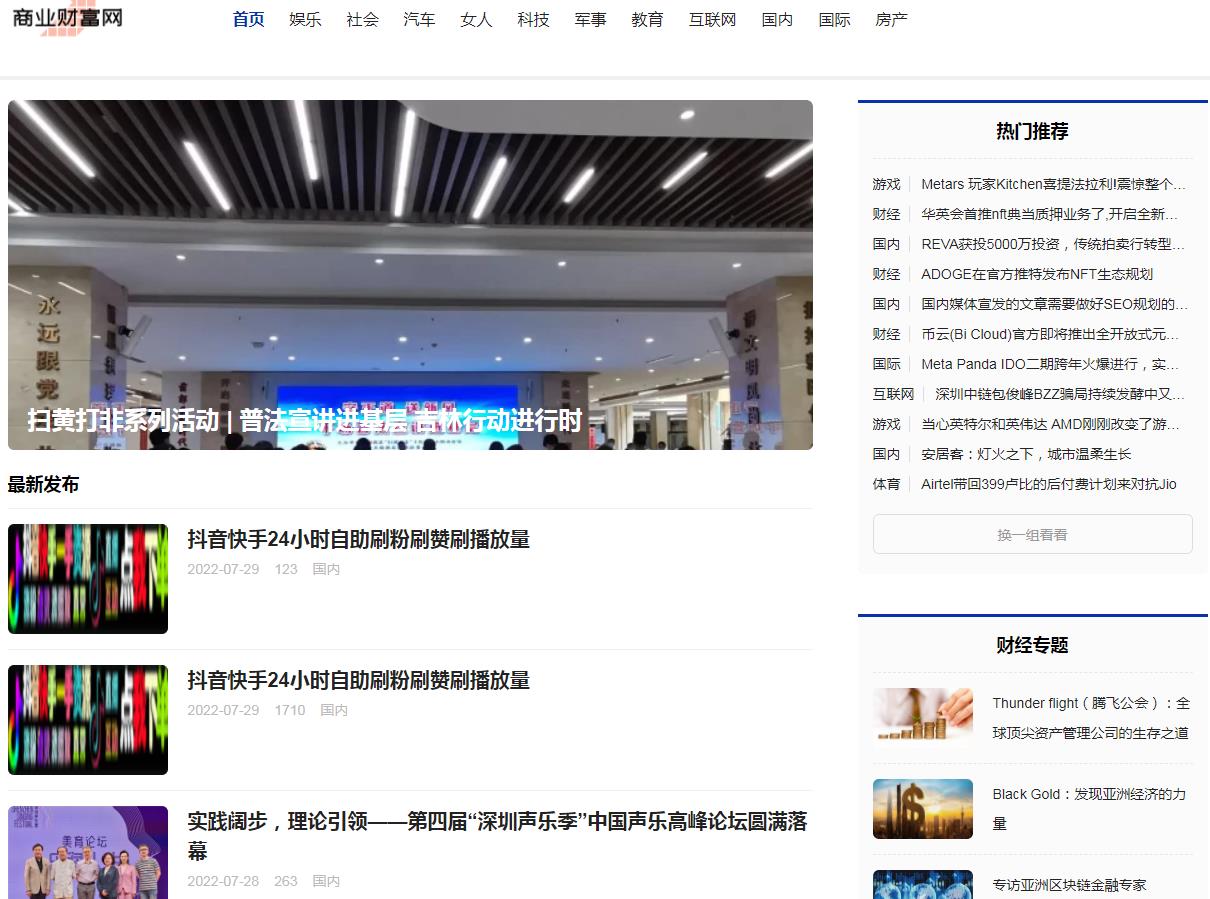
Task: Open 当心英特尔和英伟达 AMD article
Action: point(1051,424)
